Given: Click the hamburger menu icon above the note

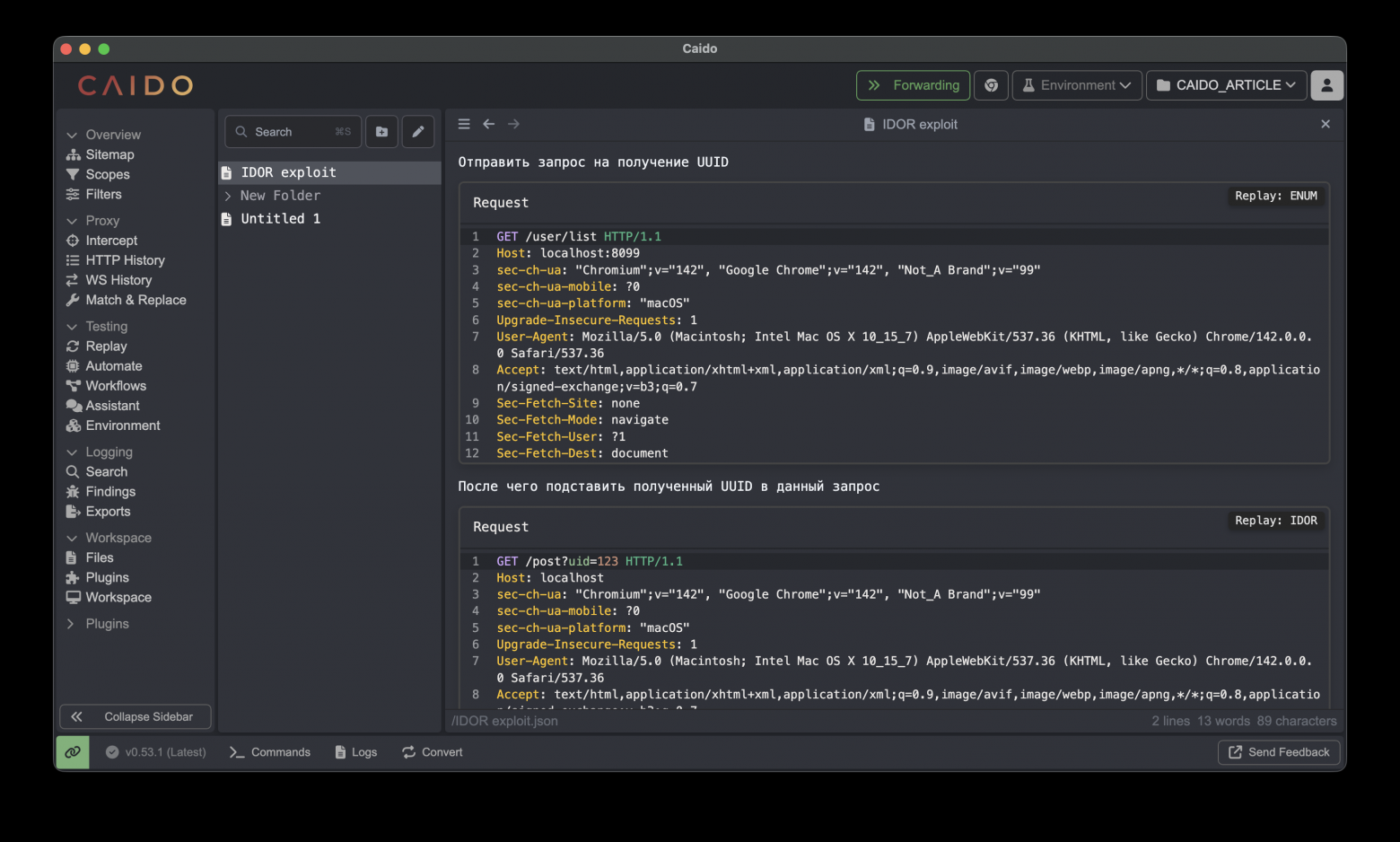Looking at the screenshot, I should [x=464, y=124].
